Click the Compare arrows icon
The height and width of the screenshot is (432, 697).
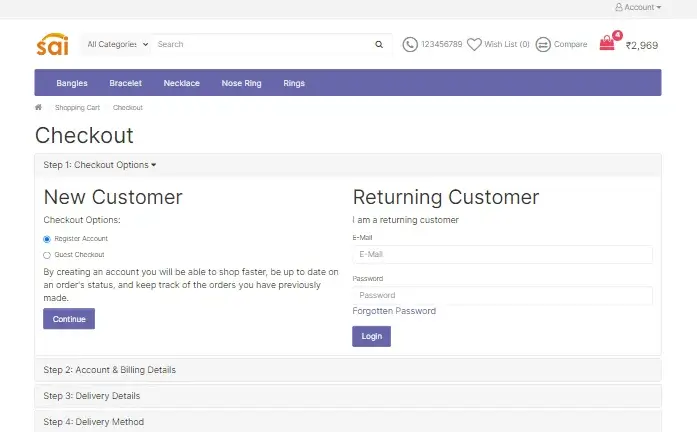[543, 45]
